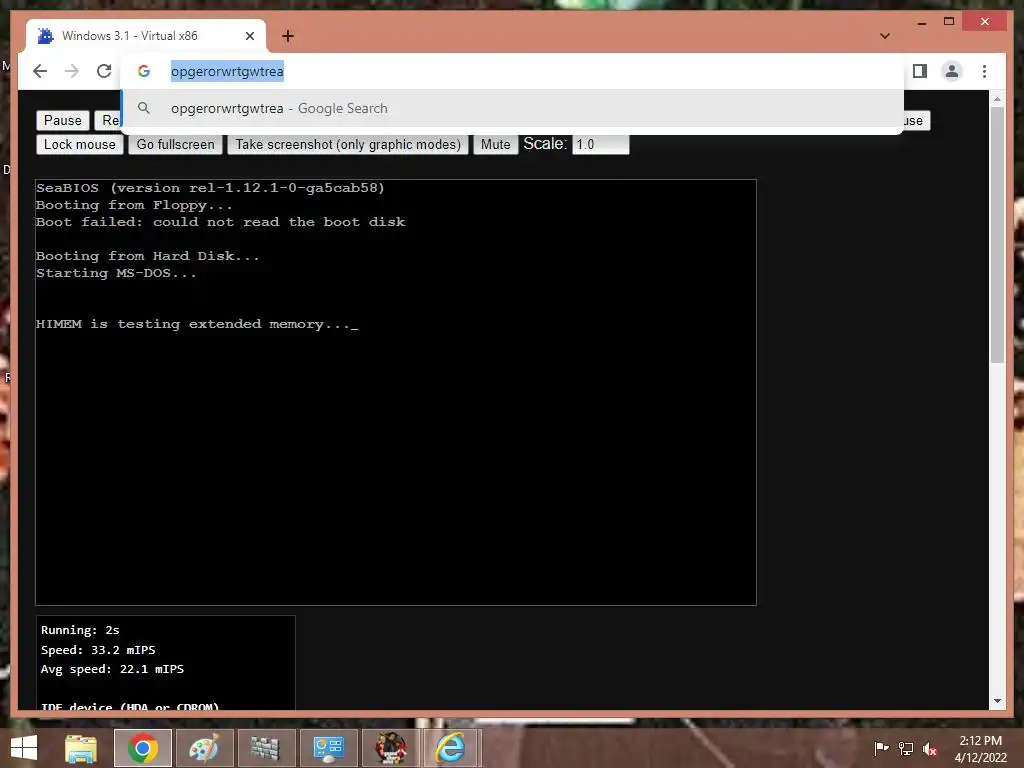Click the search magnifier in suggestion row

144,108
